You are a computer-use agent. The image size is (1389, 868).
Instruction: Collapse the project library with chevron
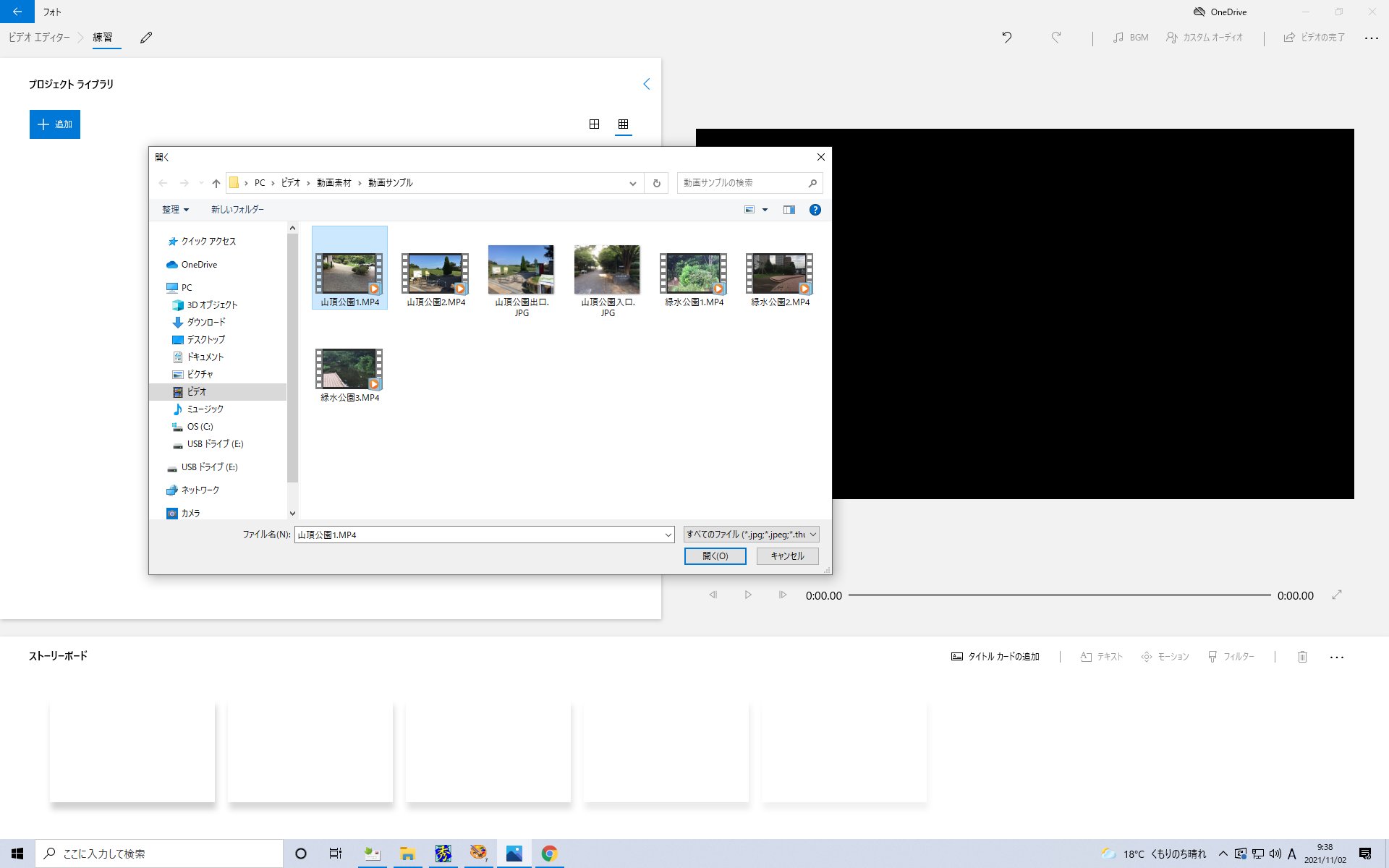pos(646,84)
